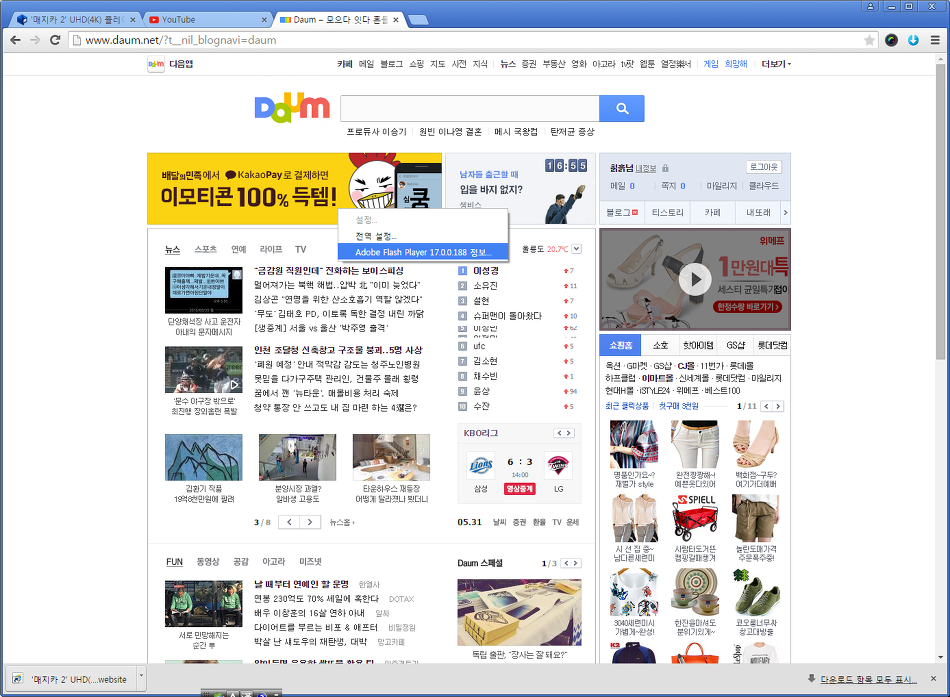Click the 최근 클릭상품 link

(627, 406)
